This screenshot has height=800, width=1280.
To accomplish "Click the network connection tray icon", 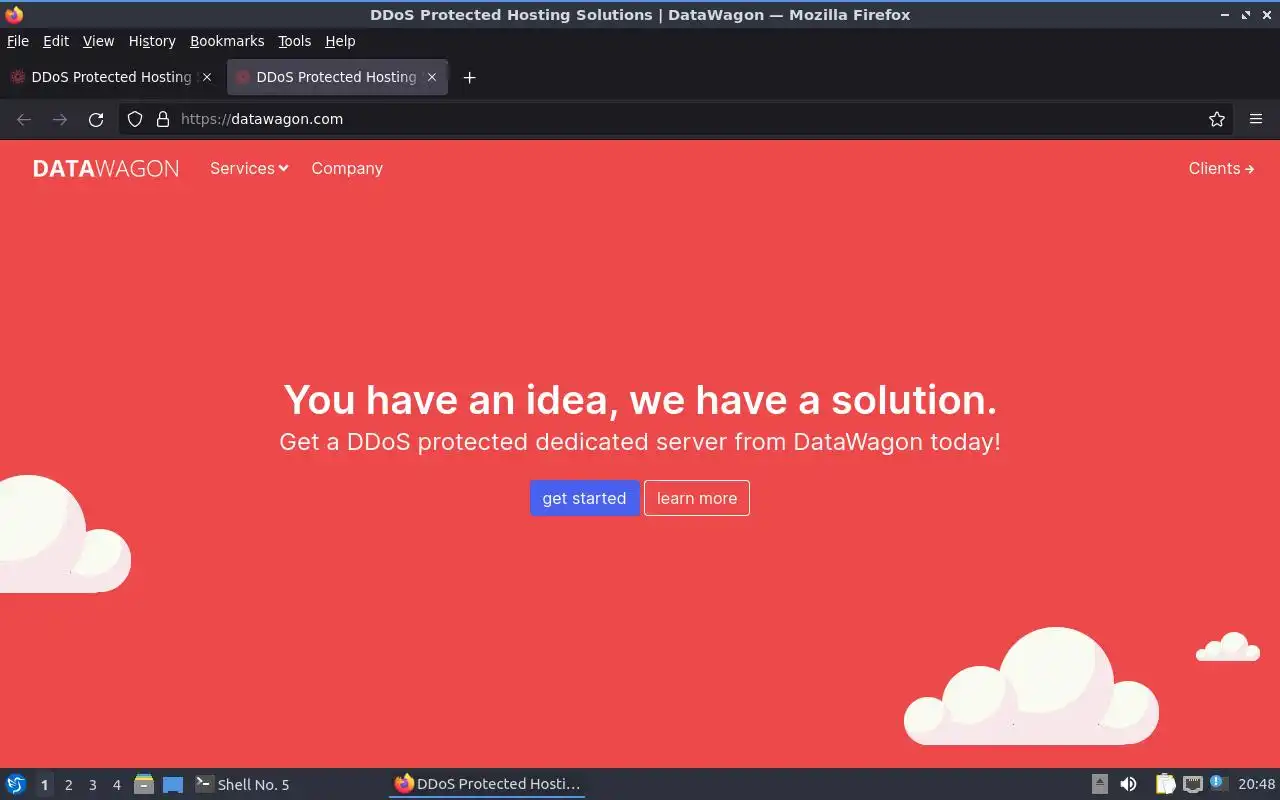I will (x=1192, y=784).
